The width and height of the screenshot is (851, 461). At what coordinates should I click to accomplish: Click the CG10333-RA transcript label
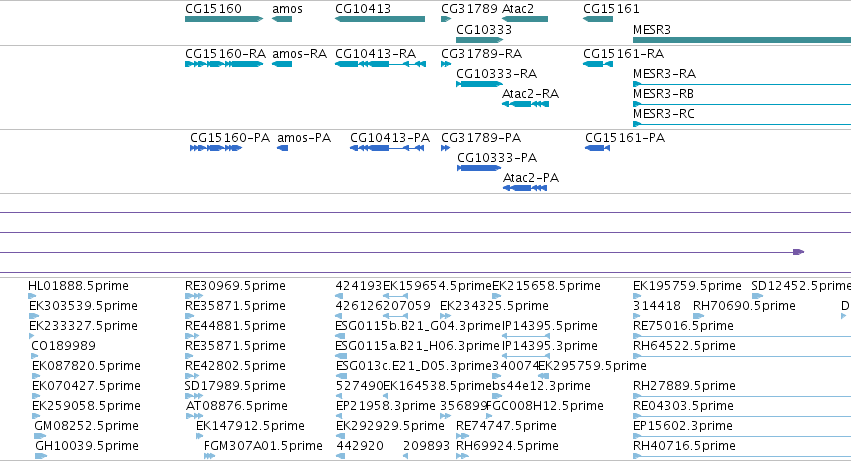click(x=497, y=74)
